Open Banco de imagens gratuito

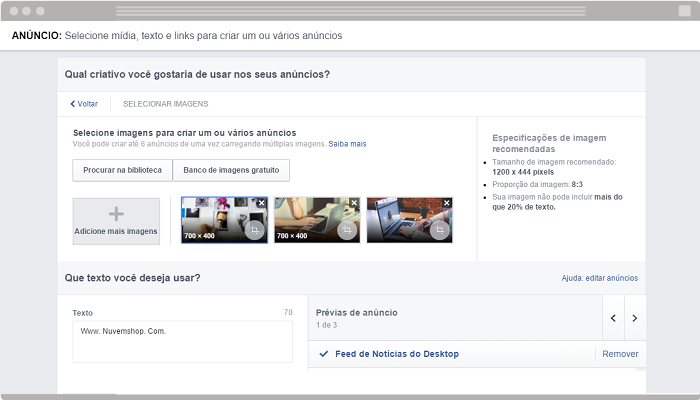tap(231, 170)
